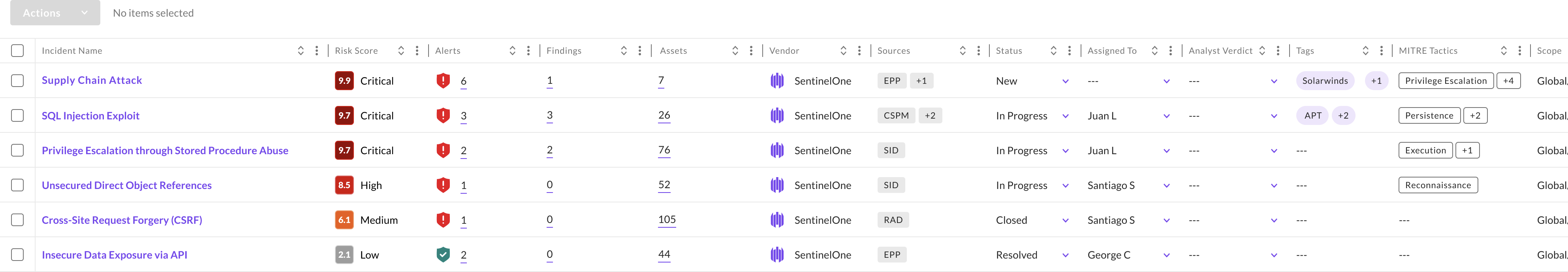
Task: Open analyst verdict dropdown for SQL Injection Exploit
Action: click(1274, 116)
